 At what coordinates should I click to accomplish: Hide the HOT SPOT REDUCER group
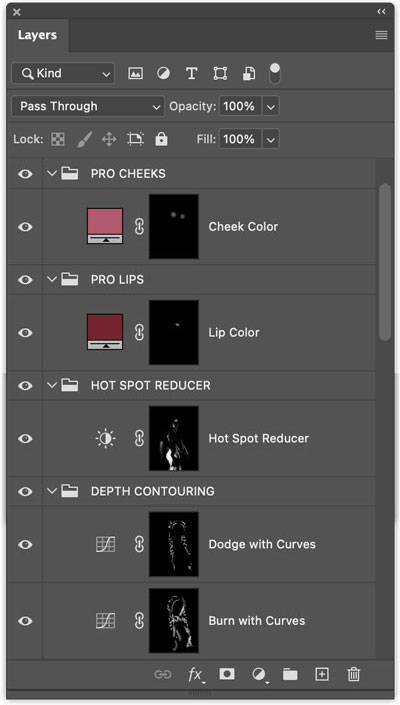pyautogui.click(x=25, y=385)
